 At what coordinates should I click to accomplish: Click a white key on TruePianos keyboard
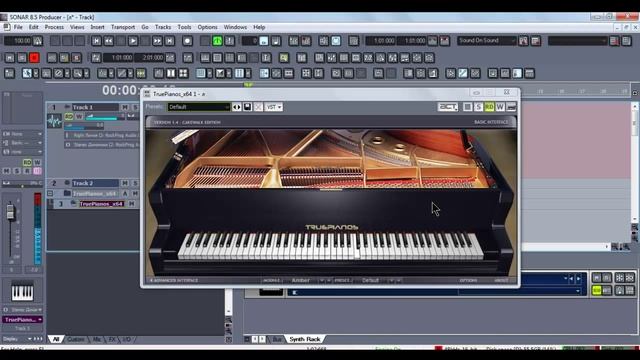(x=356, y=254)
